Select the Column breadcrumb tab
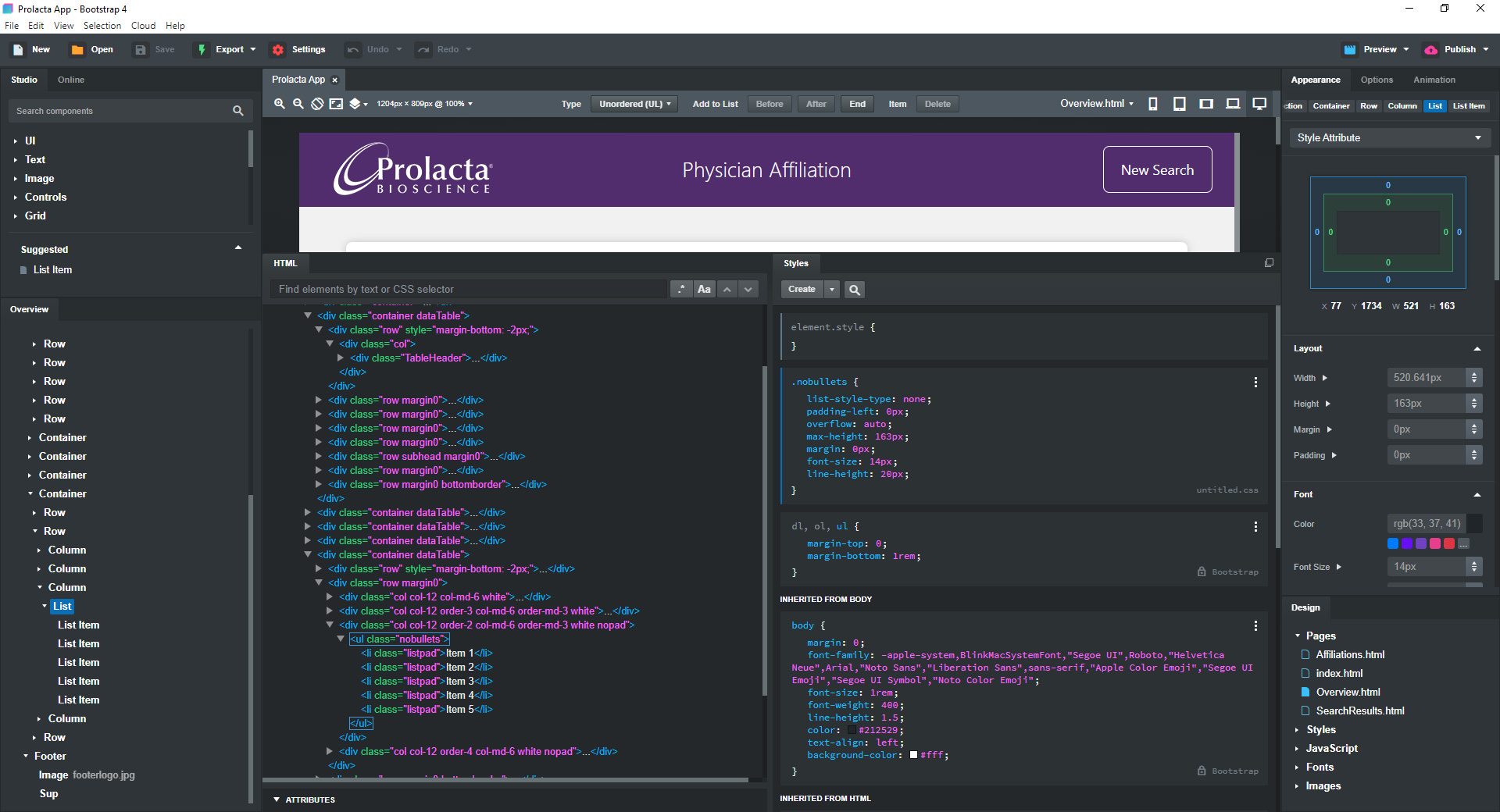The width and height of the screenshot is (1500, 812). click(x=1402, y=106)
